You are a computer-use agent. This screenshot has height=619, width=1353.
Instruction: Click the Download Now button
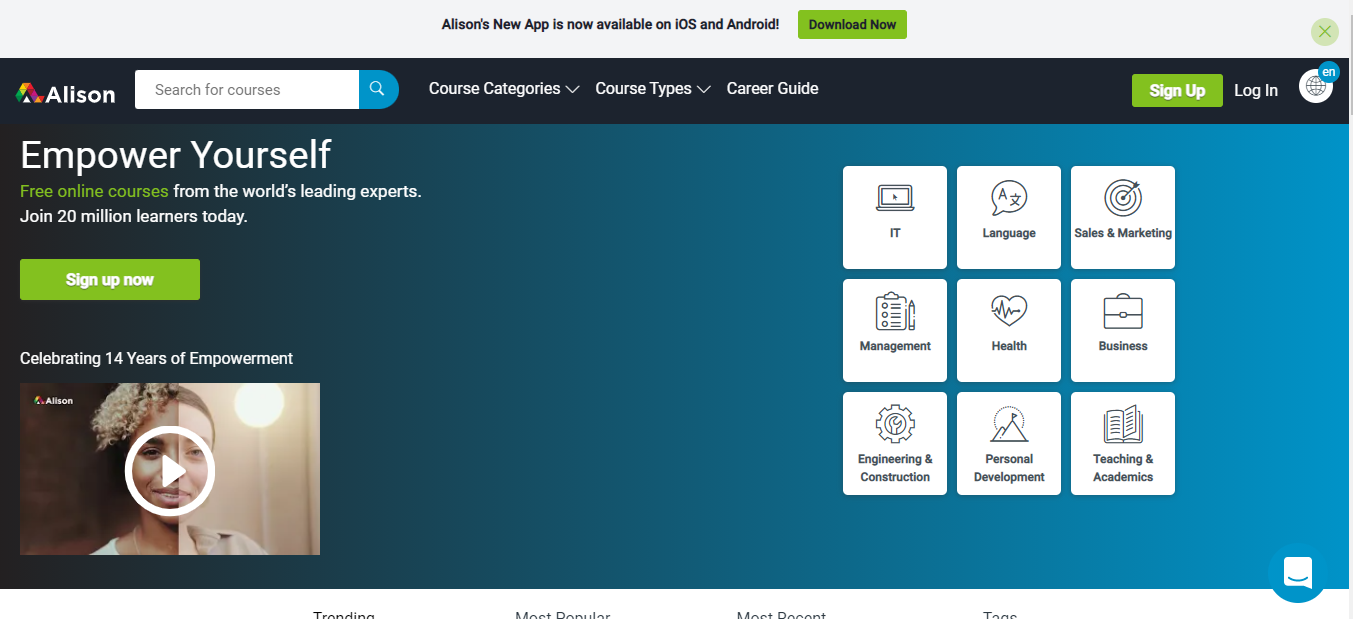tap(852, 25)
